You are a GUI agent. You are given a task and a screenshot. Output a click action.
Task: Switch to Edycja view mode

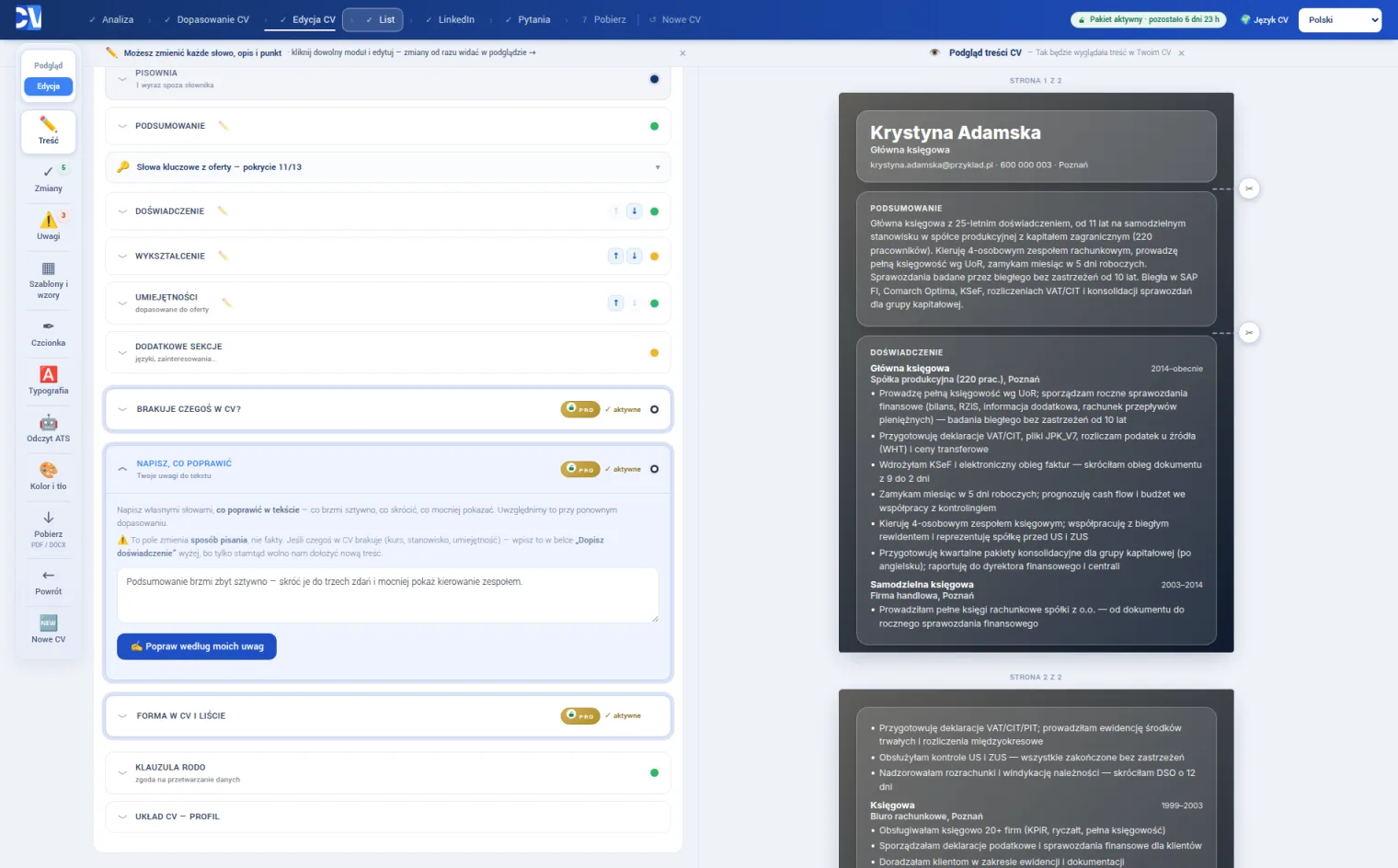pyautogui.click(x=49, y=86)
